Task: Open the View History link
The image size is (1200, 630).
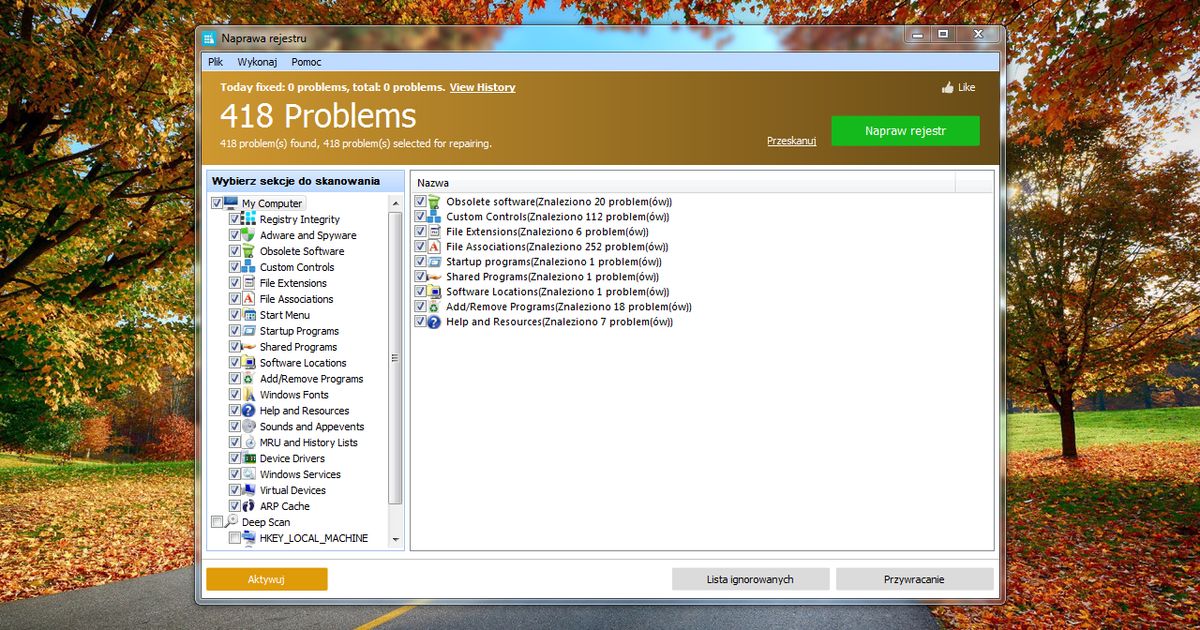Action: click(482, 88)
